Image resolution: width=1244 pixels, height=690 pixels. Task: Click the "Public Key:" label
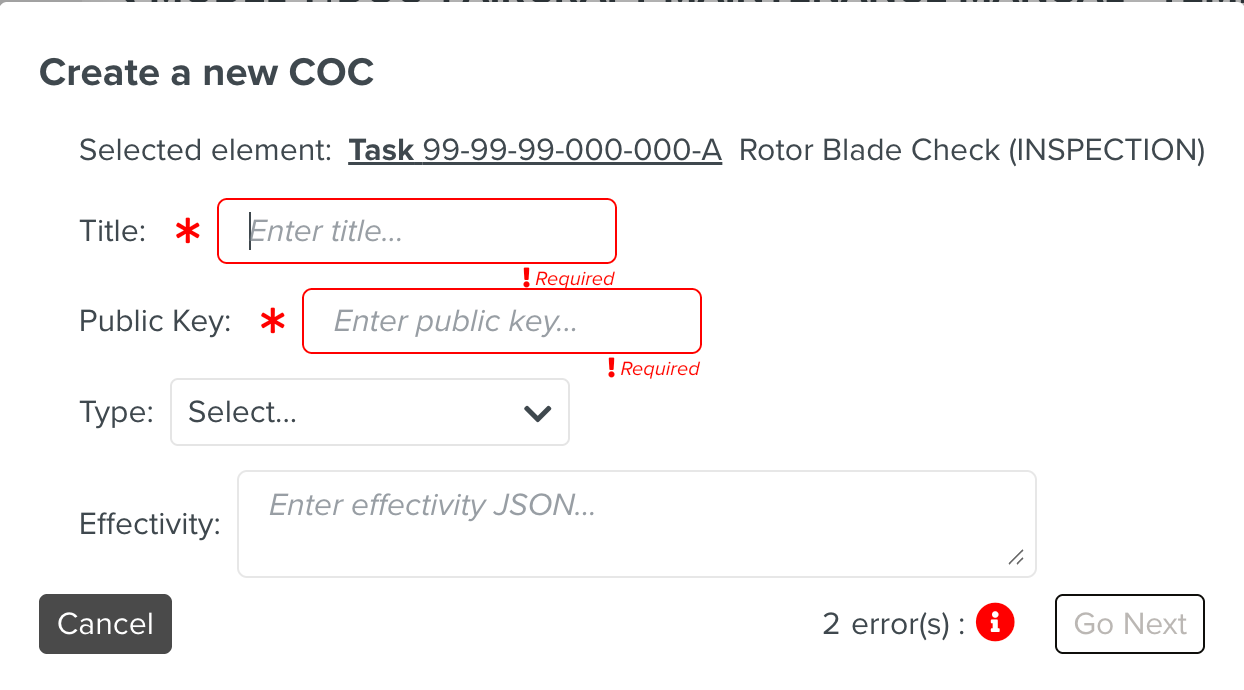(155, 322)
